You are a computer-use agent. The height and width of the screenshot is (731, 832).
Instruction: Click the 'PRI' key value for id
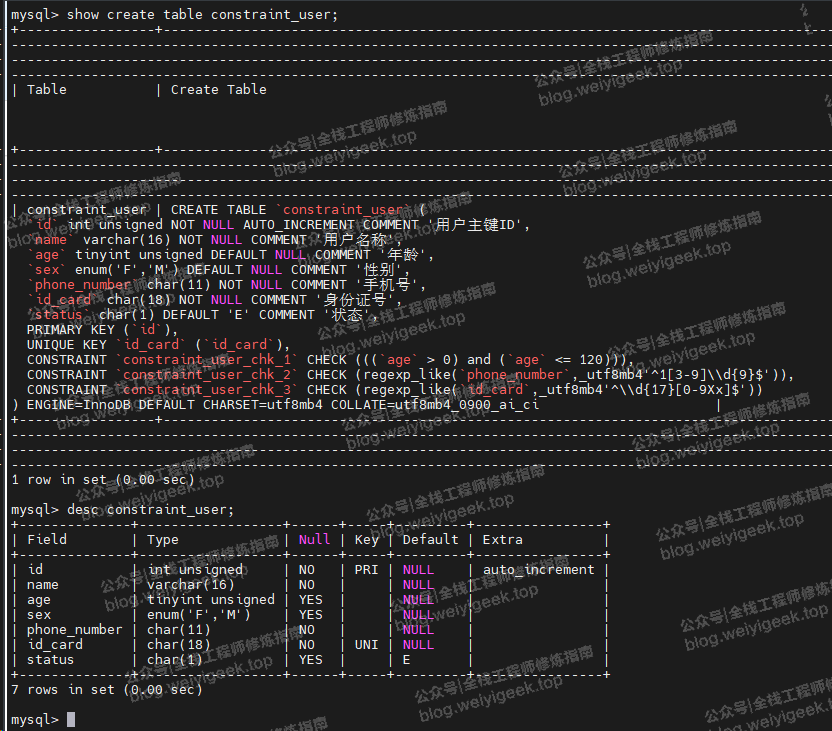click(366, 570)
